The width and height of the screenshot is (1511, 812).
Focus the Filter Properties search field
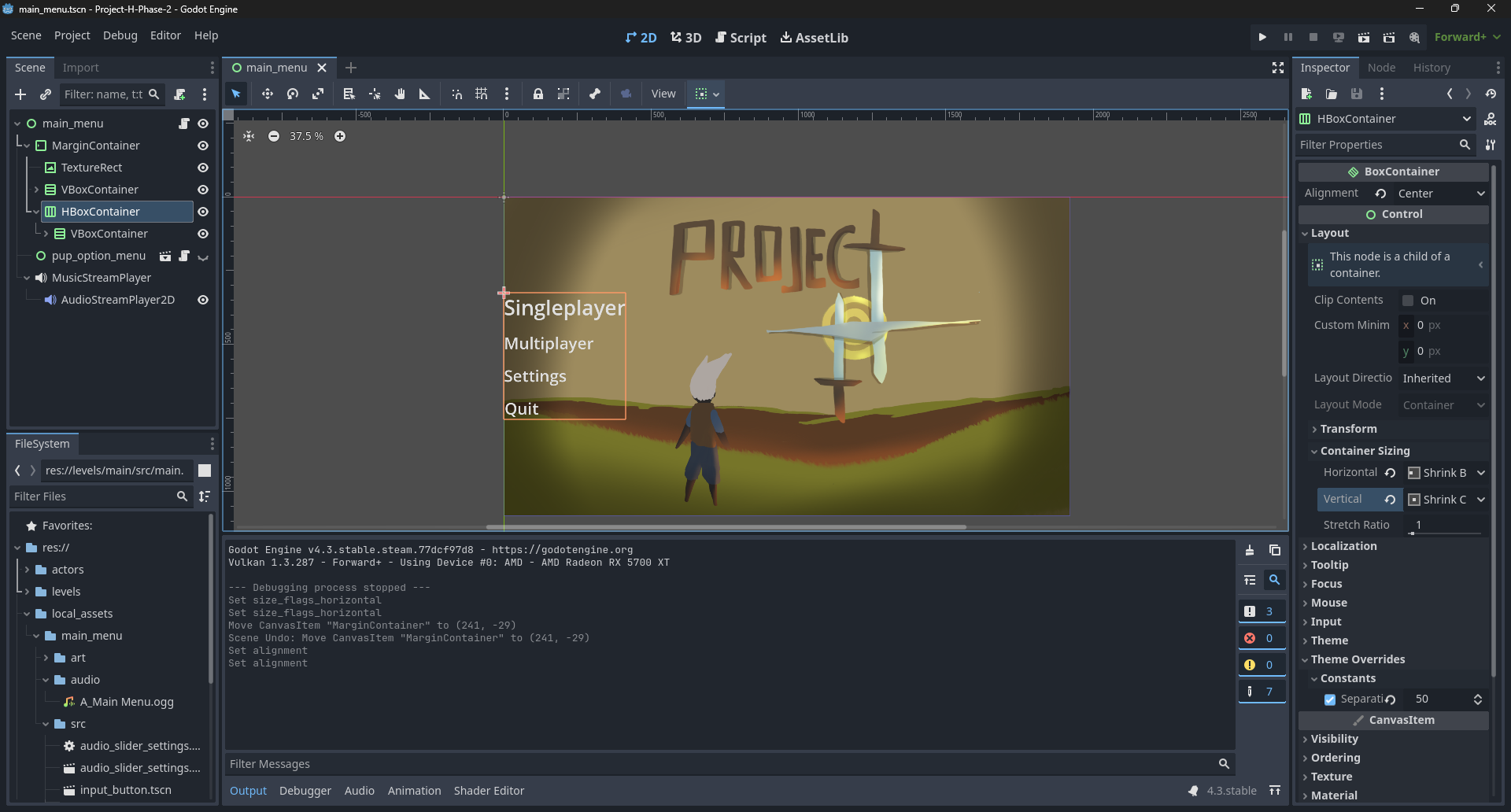click(1385, 145)
